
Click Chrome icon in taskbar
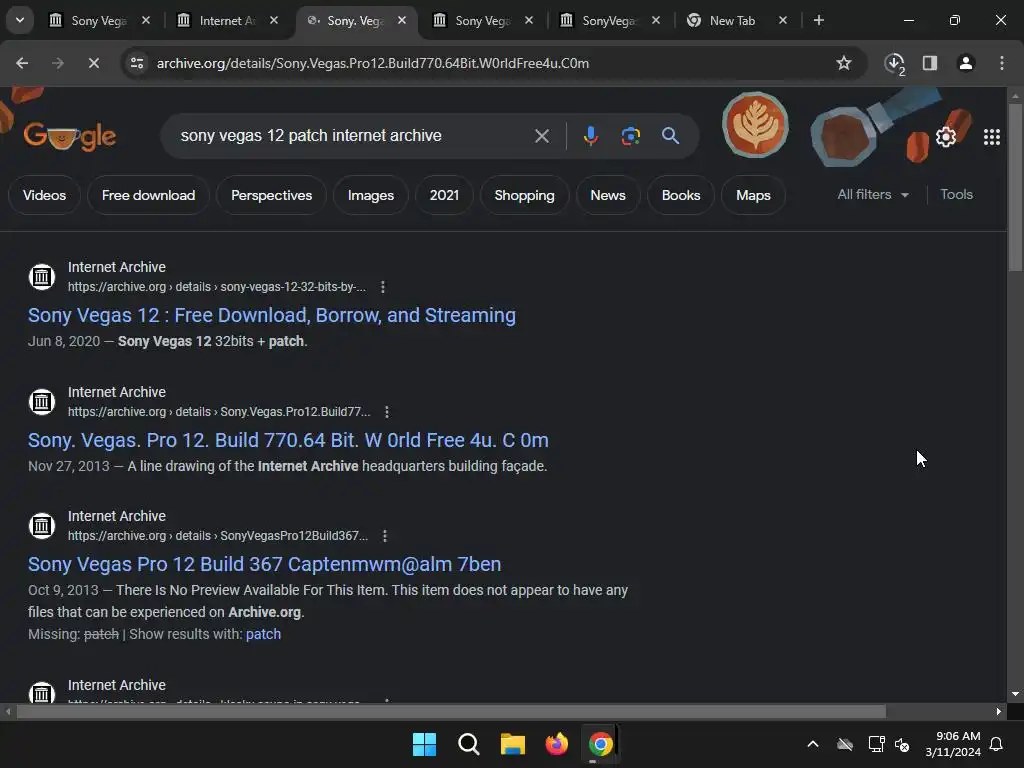pos(600,744)
